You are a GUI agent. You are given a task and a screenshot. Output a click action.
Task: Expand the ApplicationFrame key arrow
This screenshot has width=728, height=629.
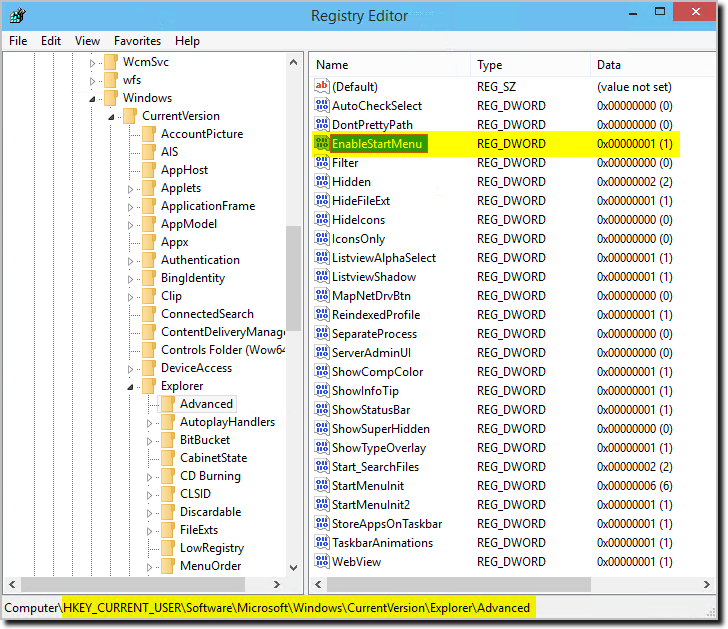pyautogui.click(x=130, y=208)
